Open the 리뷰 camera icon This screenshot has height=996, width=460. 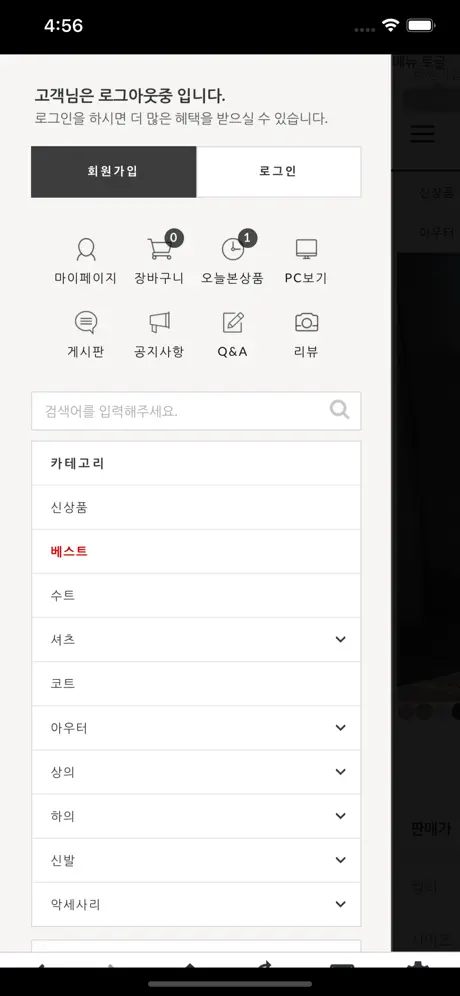click(306, 322)
